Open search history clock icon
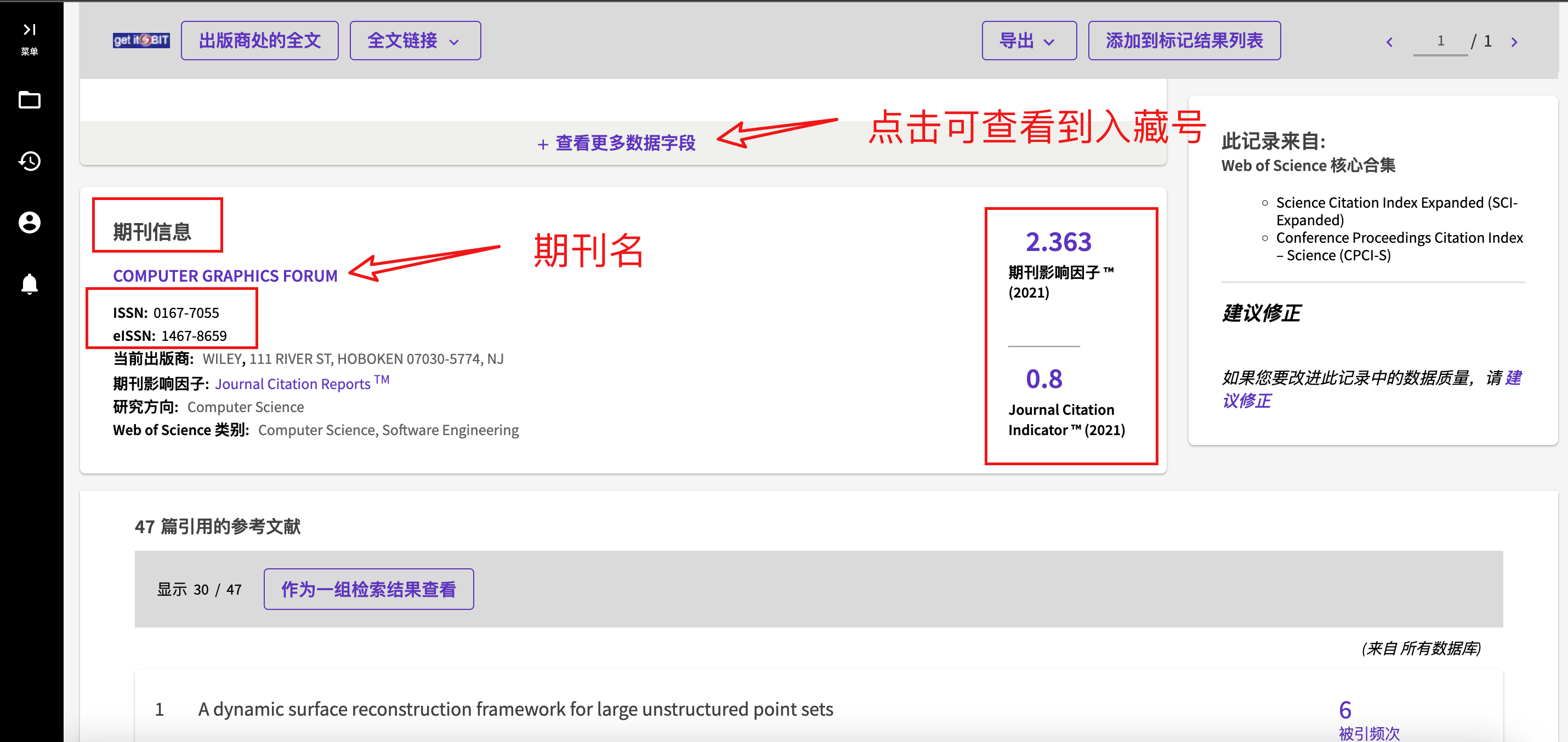Image resolution: width=1568 pixels, height=742 pixels. [x=29, y=161]
